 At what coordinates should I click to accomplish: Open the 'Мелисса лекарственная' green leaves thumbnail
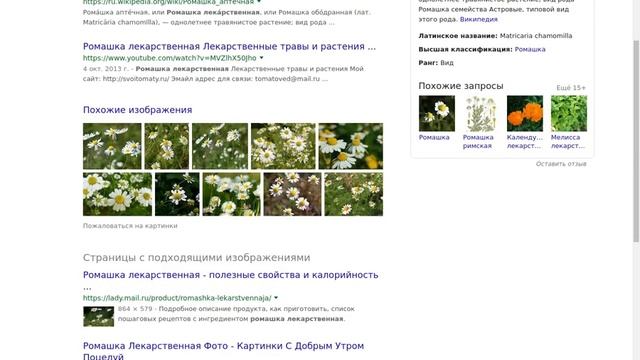(x=569, y=113)
